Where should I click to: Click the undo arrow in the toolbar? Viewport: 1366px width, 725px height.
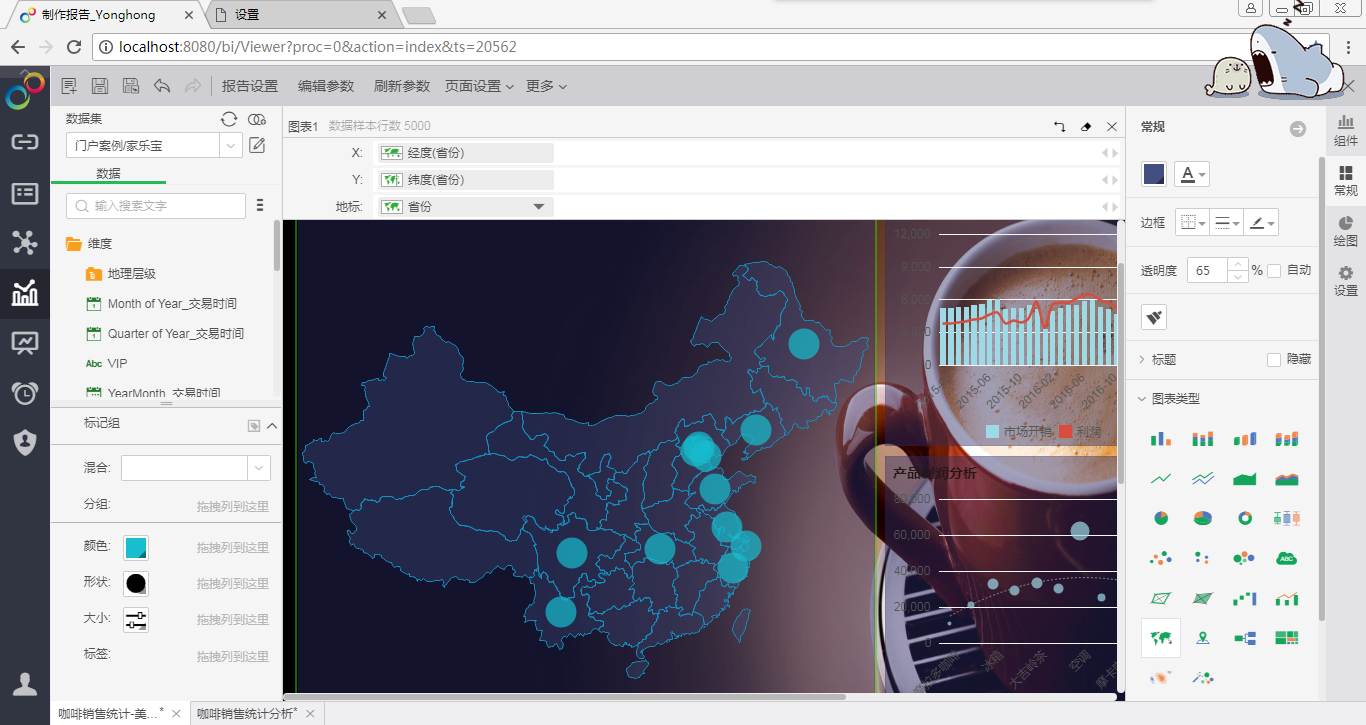coord(161,87)
